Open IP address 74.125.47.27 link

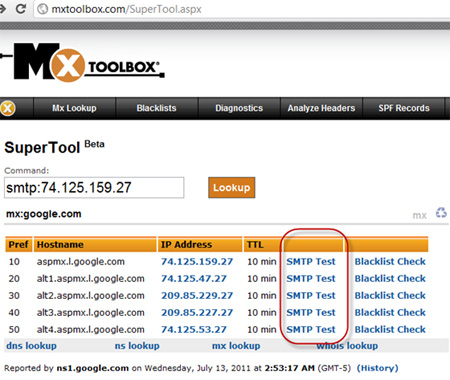pos(194,279)
